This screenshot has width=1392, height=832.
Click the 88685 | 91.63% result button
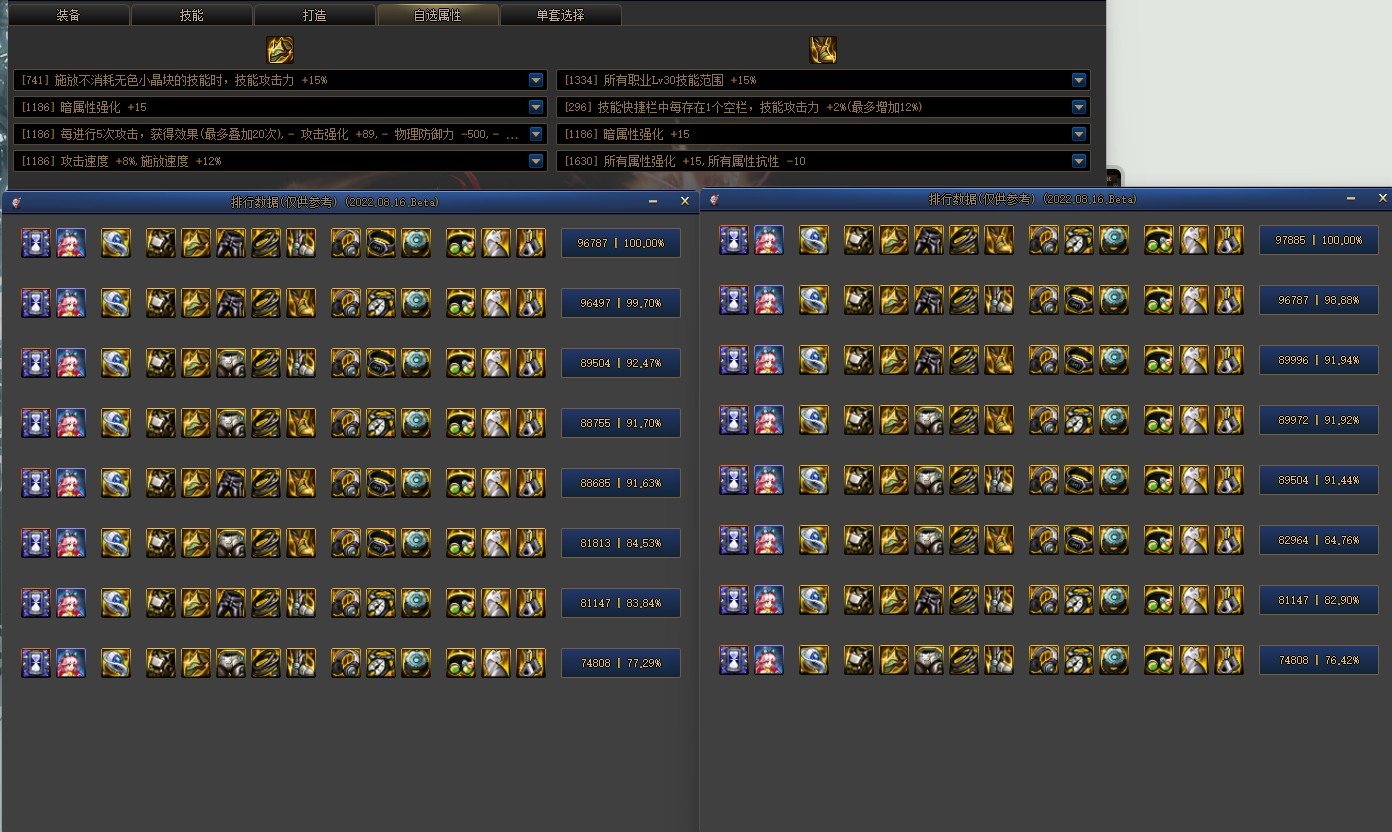point(621,483)
